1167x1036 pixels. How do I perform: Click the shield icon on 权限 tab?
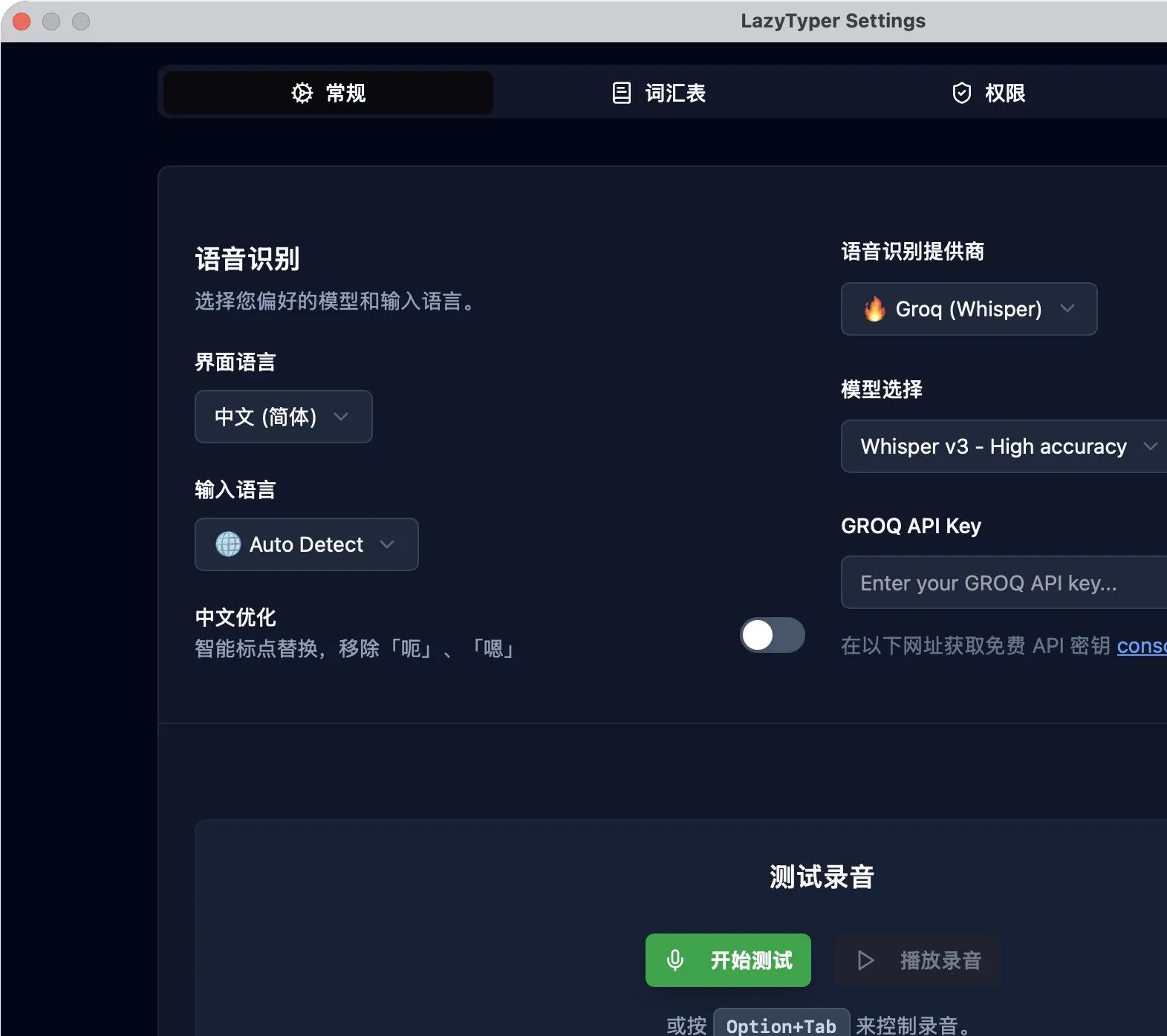[x=962, y=93]
